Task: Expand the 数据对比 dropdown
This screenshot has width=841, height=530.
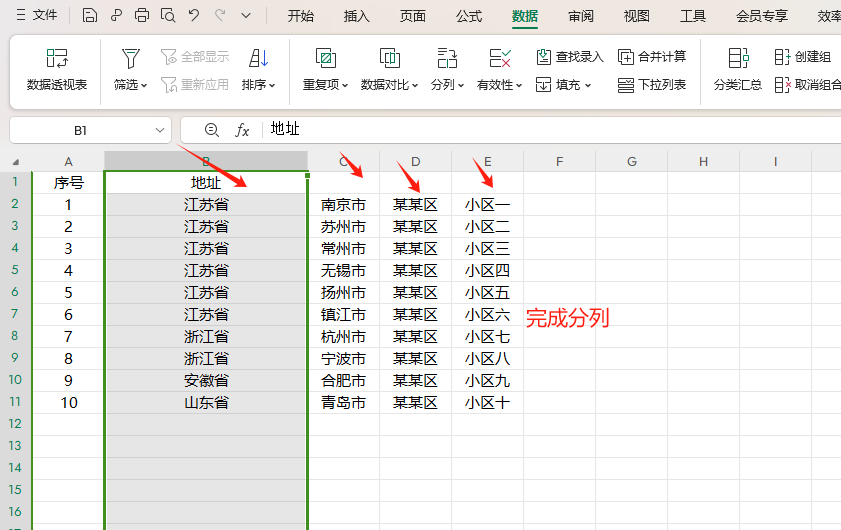Action: click(x=415, y=85)
